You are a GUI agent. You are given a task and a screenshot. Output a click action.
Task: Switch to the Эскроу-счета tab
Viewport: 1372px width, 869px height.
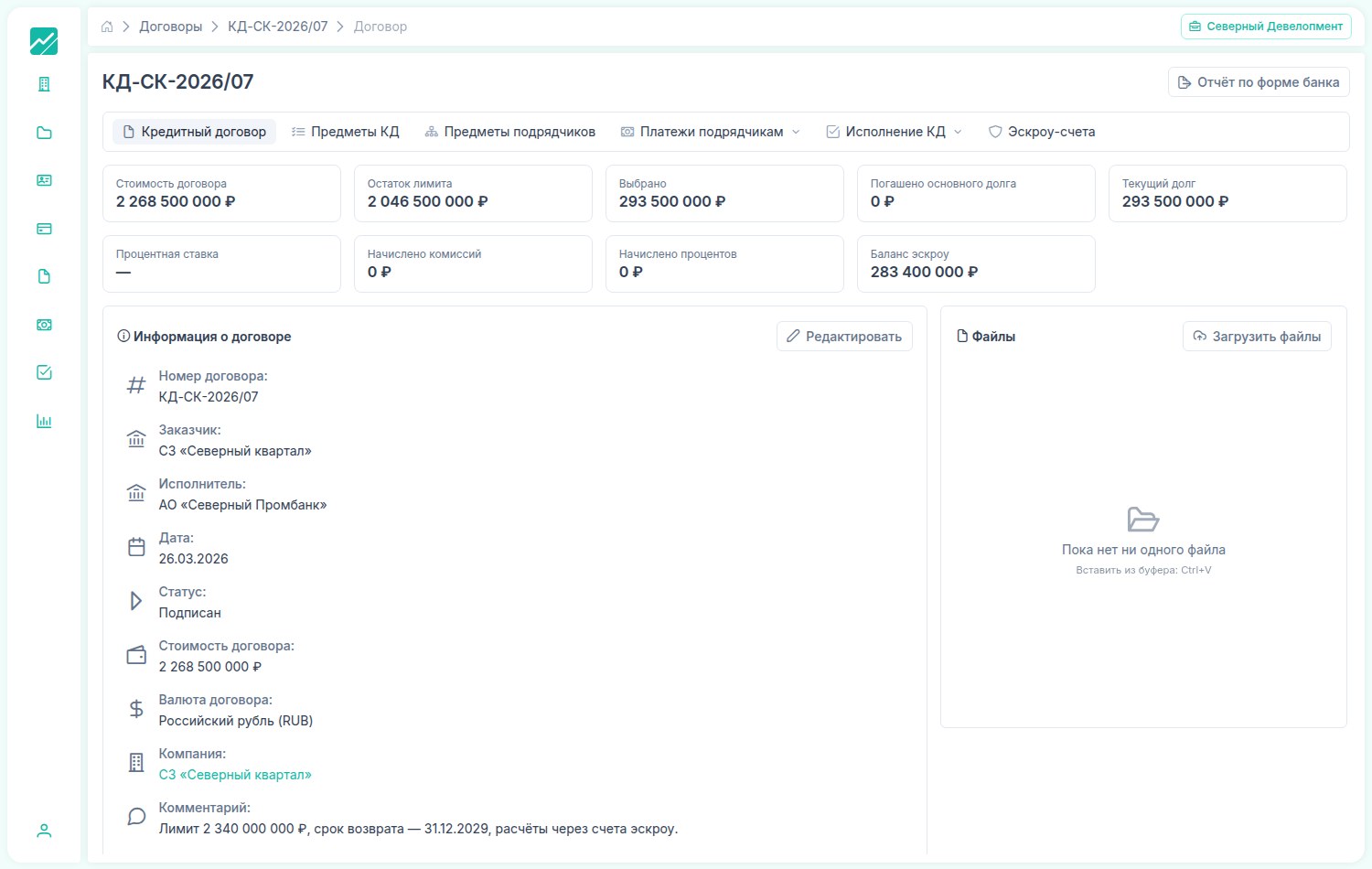point(1042,132)
